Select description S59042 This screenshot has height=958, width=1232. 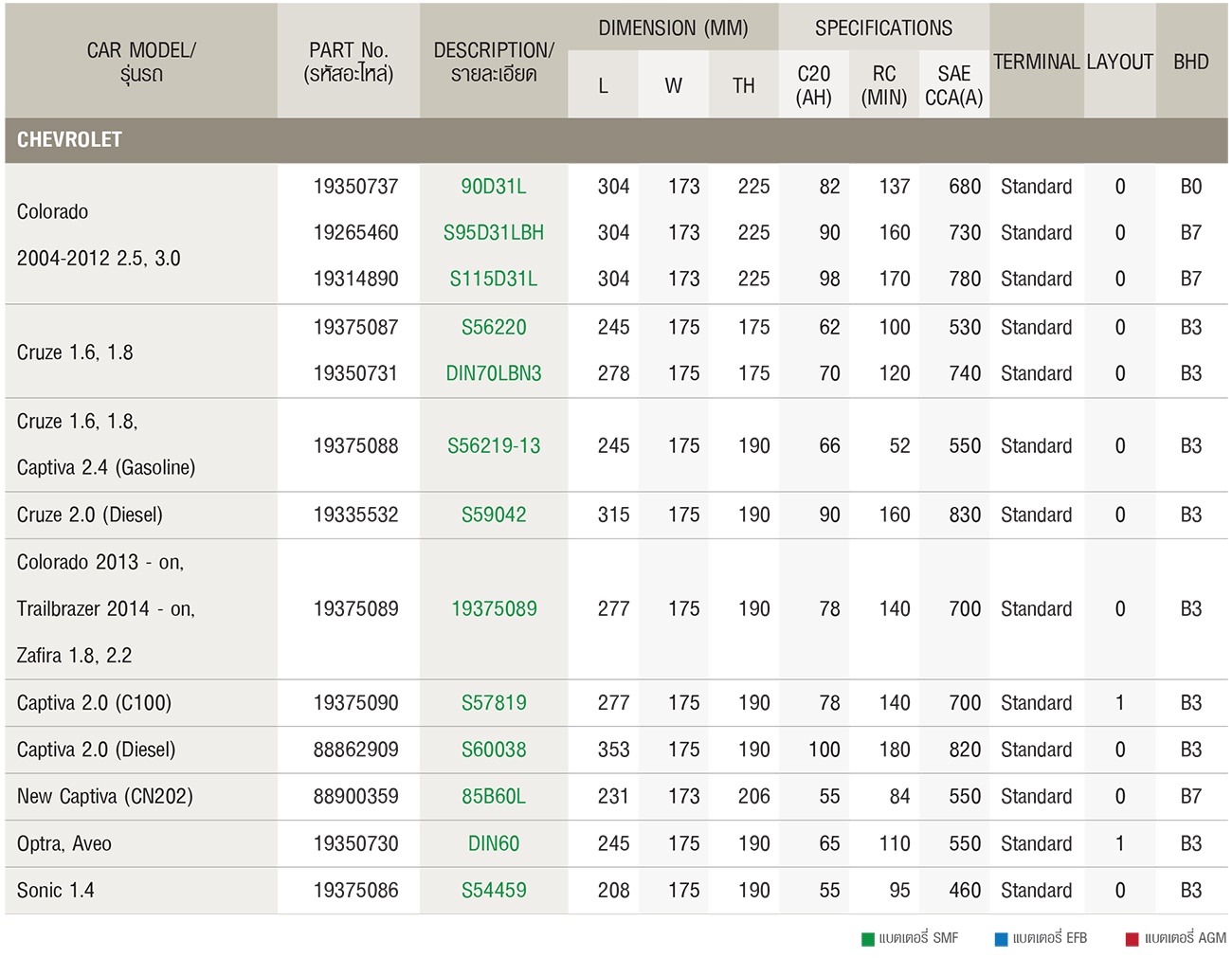click(x=494, y=515)
